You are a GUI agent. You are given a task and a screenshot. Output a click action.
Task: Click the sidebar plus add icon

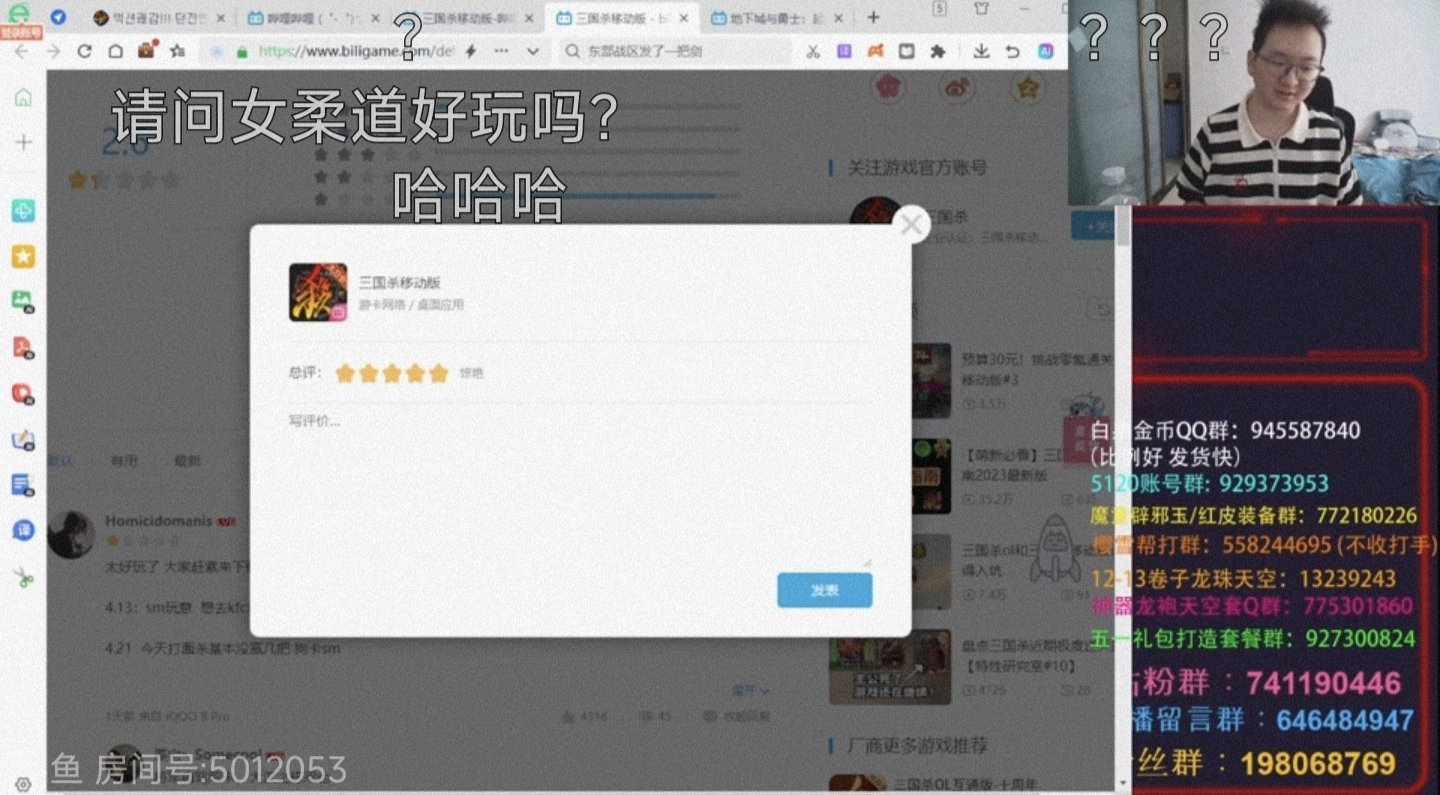(x=23, y=142)
